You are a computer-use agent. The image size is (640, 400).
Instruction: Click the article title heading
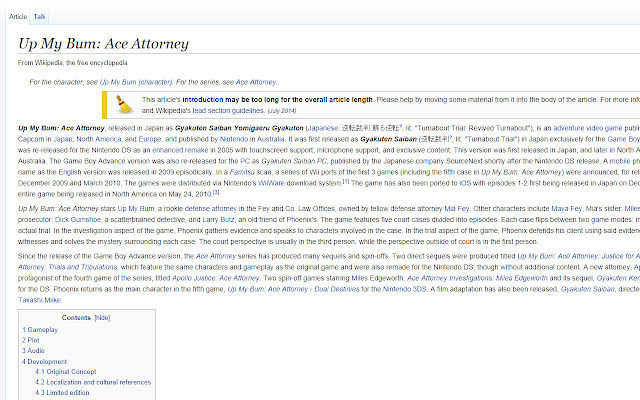pos(104,44)
